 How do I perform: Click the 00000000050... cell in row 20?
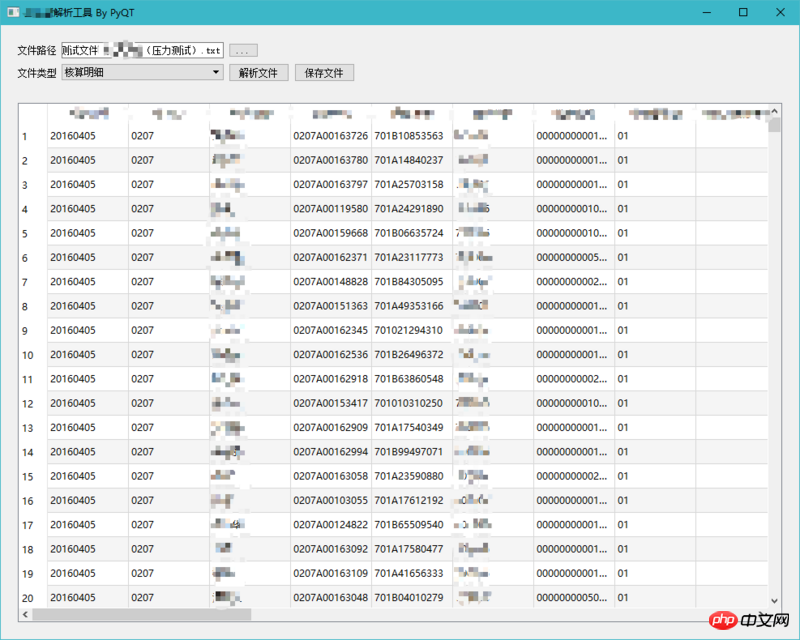coord(574,597)
